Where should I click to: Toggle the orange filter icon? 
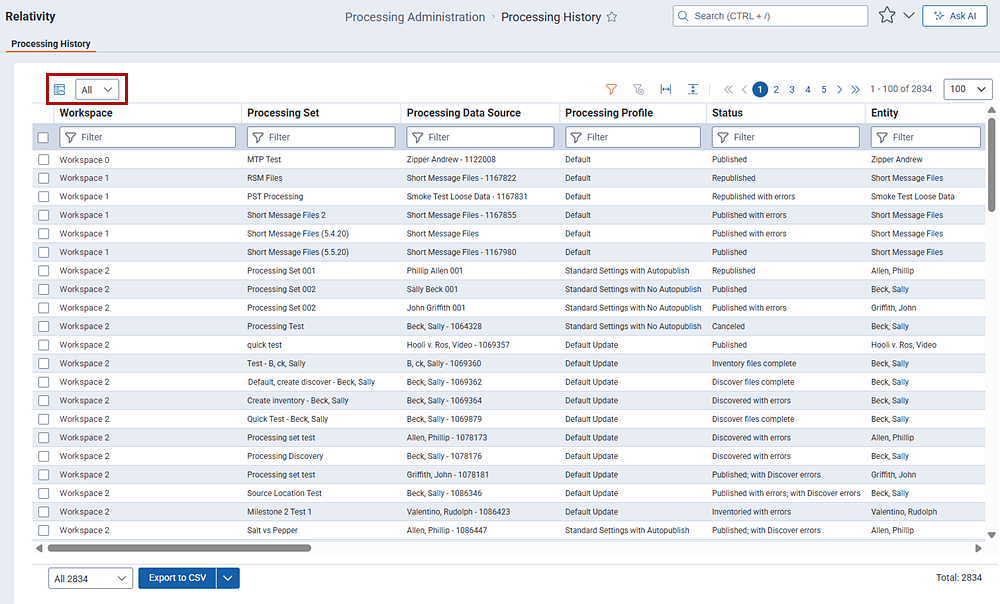[611, 89]
